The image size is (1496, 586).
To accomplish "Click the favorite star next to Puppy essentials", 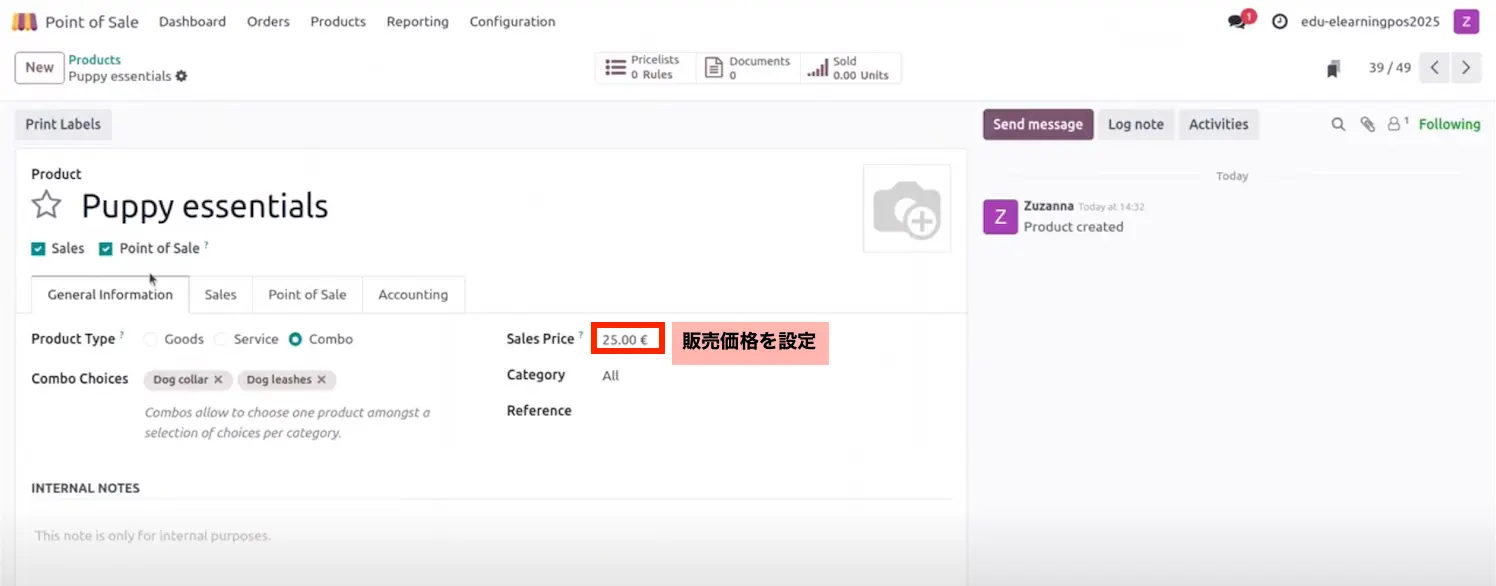I will pyautogui.click(x=46, y=205).
